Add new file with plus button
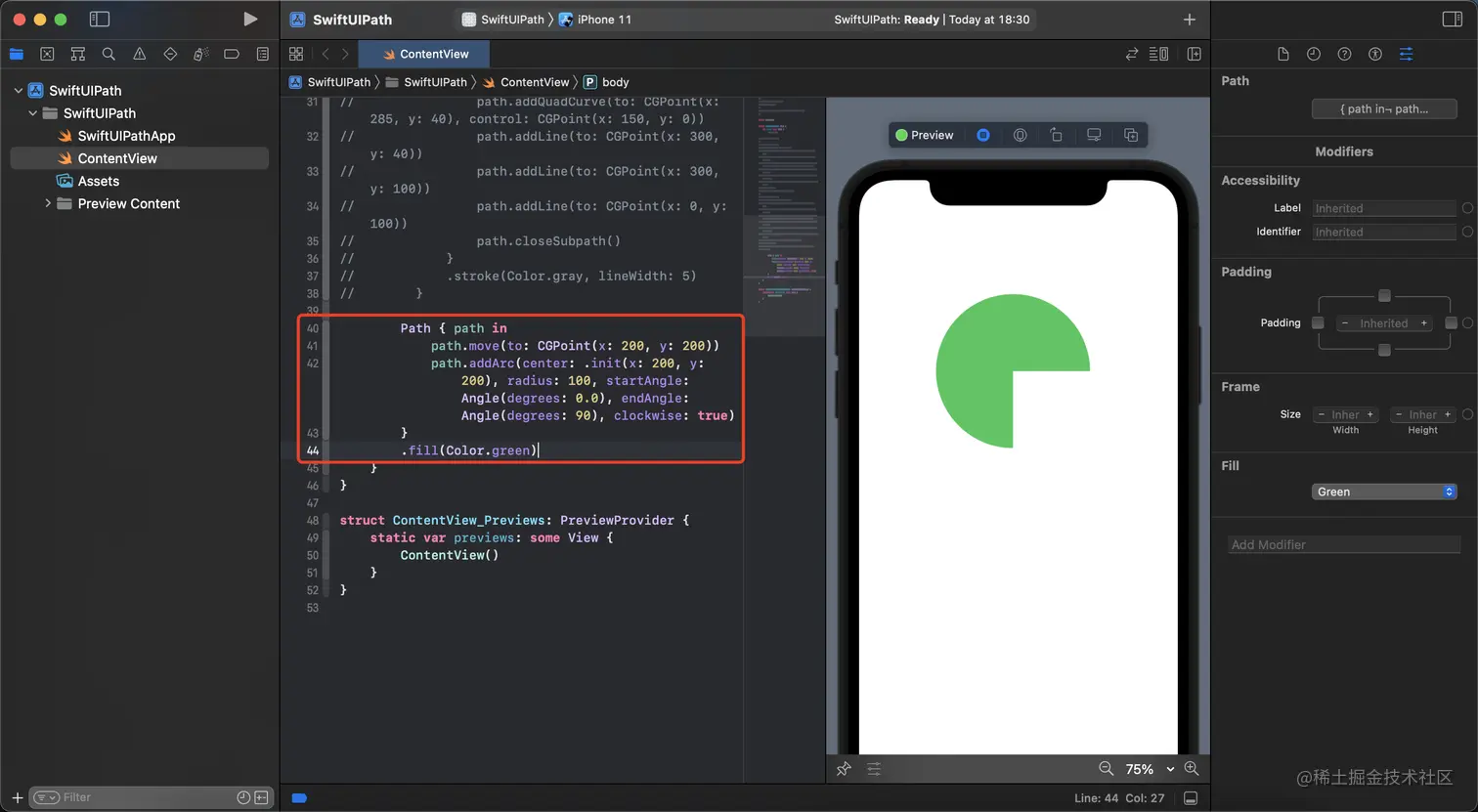The image size is (1478, 812). [17, 797]
